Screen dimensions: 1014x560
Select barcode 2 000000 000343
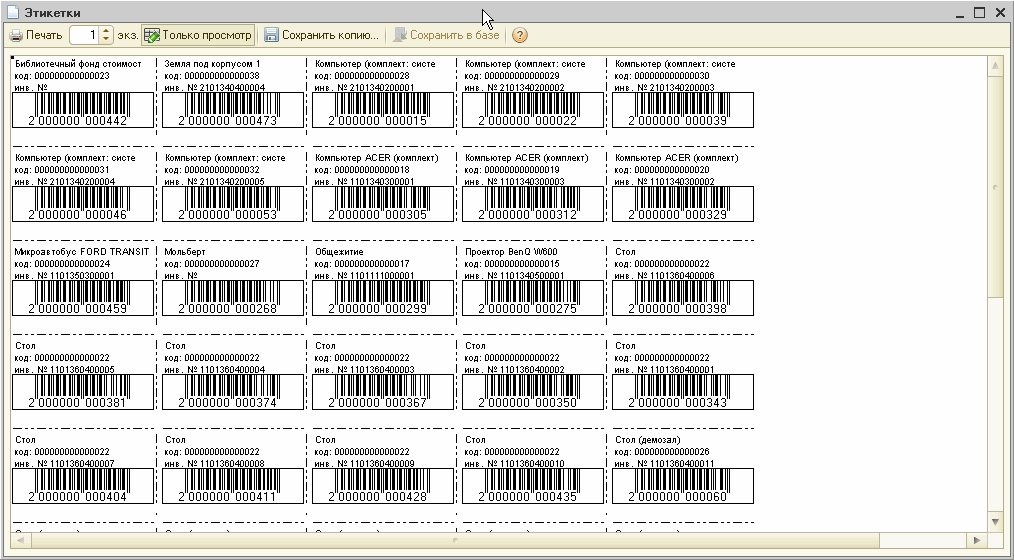(683, 392)
